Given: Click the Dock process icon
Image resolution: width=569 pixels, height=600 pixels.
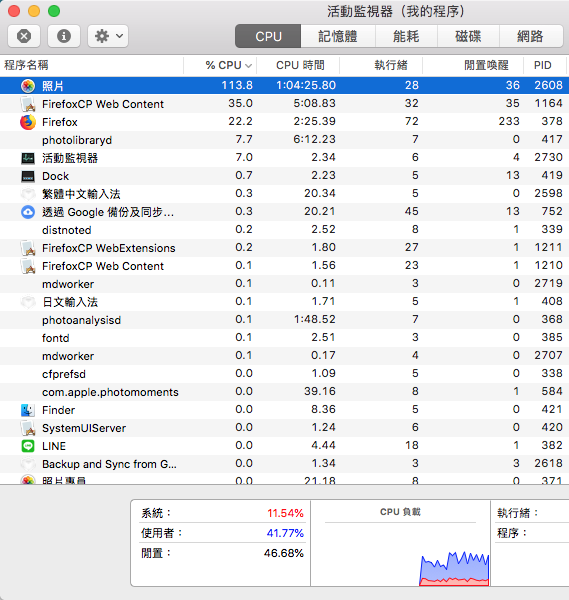Looking at the screenshot, I should pyautogui.click(x=28, y=176).
